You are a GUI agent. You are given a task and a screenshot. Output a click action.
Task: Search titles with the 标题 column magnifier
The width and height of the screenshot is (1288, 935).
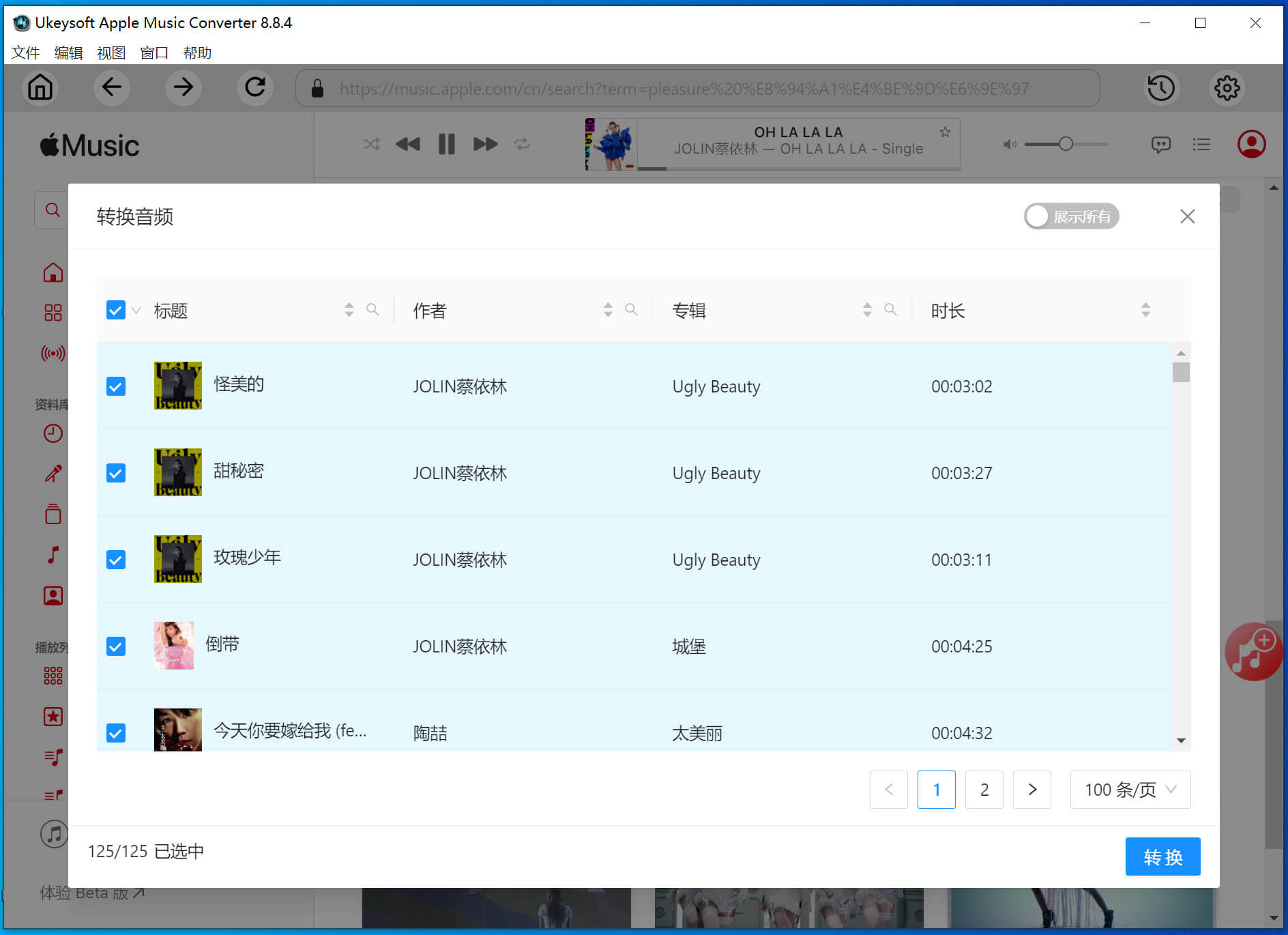tap(372, 310)
